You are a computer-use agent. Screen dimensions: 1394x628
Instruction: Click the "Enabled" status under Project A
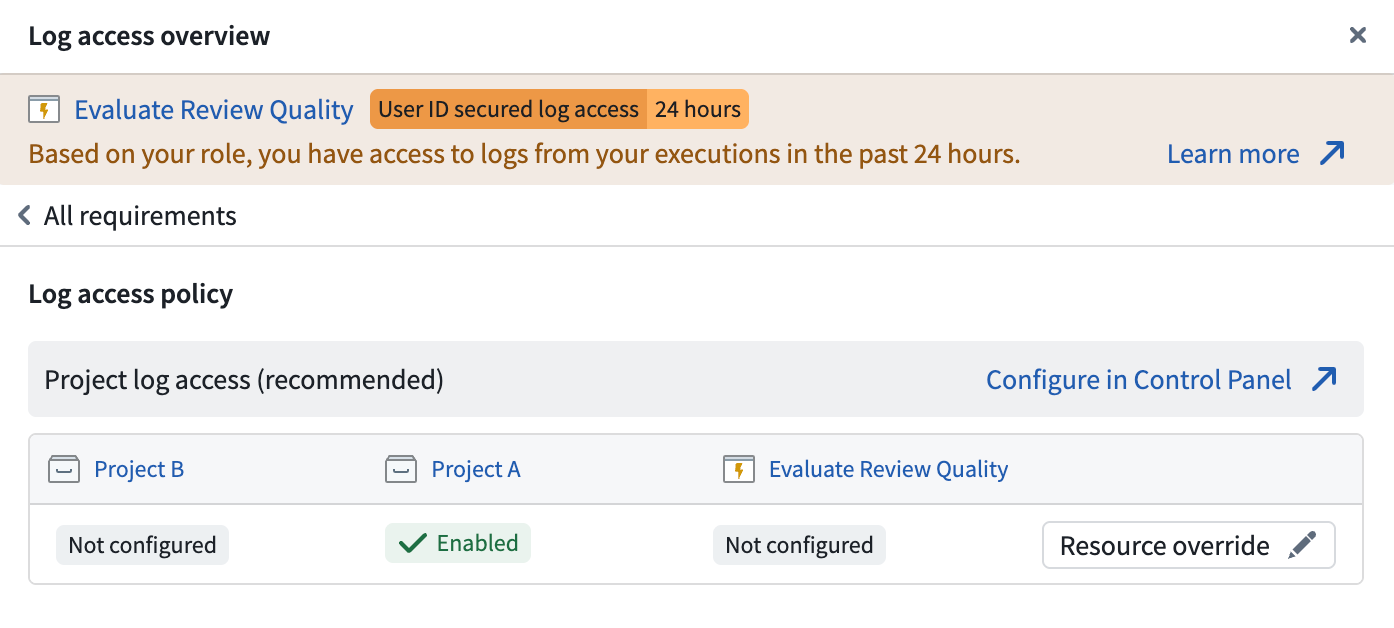coord(458,543)
